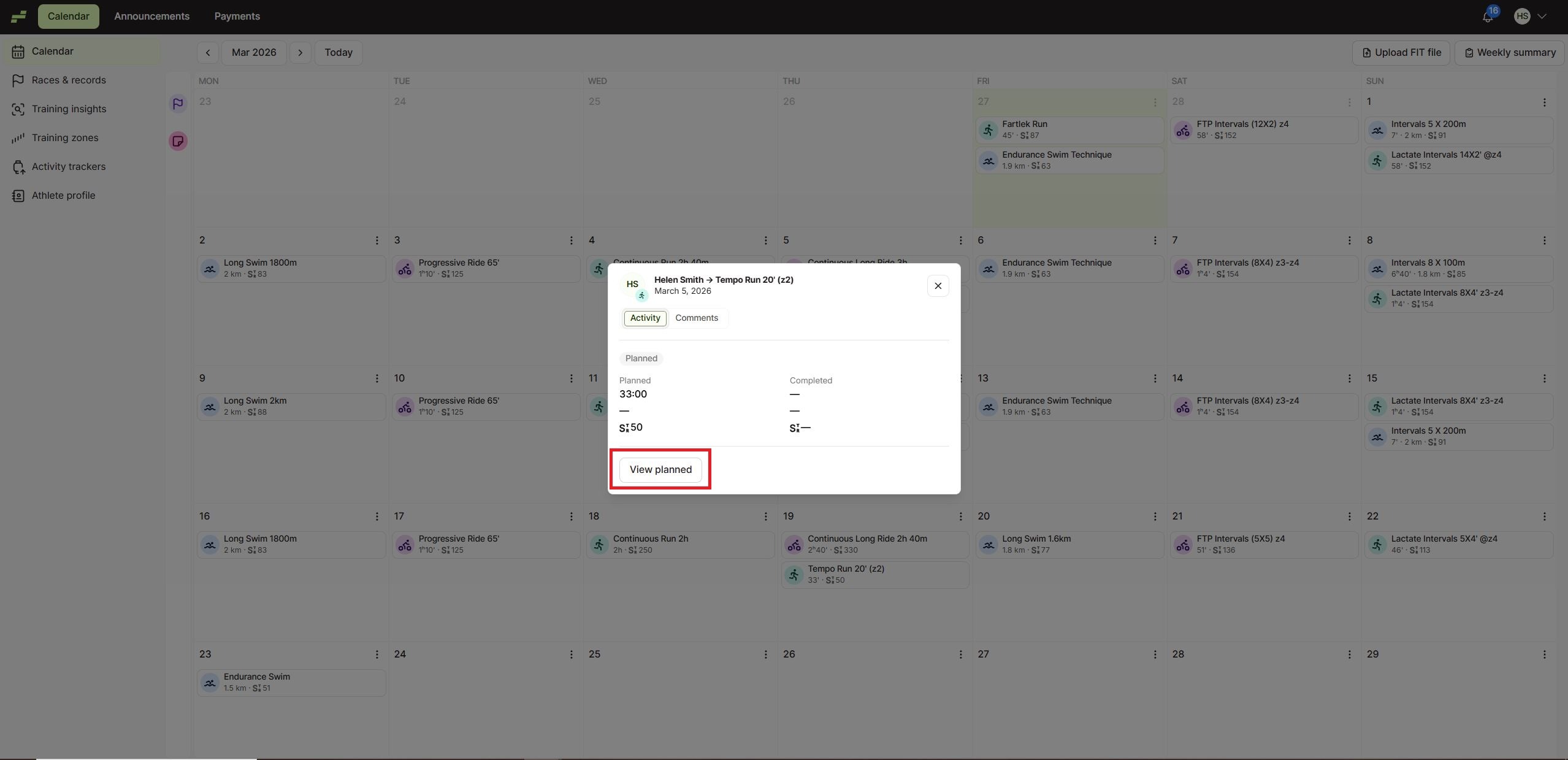This screenshot has height=760, width=1568.
Task: Switch to the Comments tab
Action: (x=696, y=318)
